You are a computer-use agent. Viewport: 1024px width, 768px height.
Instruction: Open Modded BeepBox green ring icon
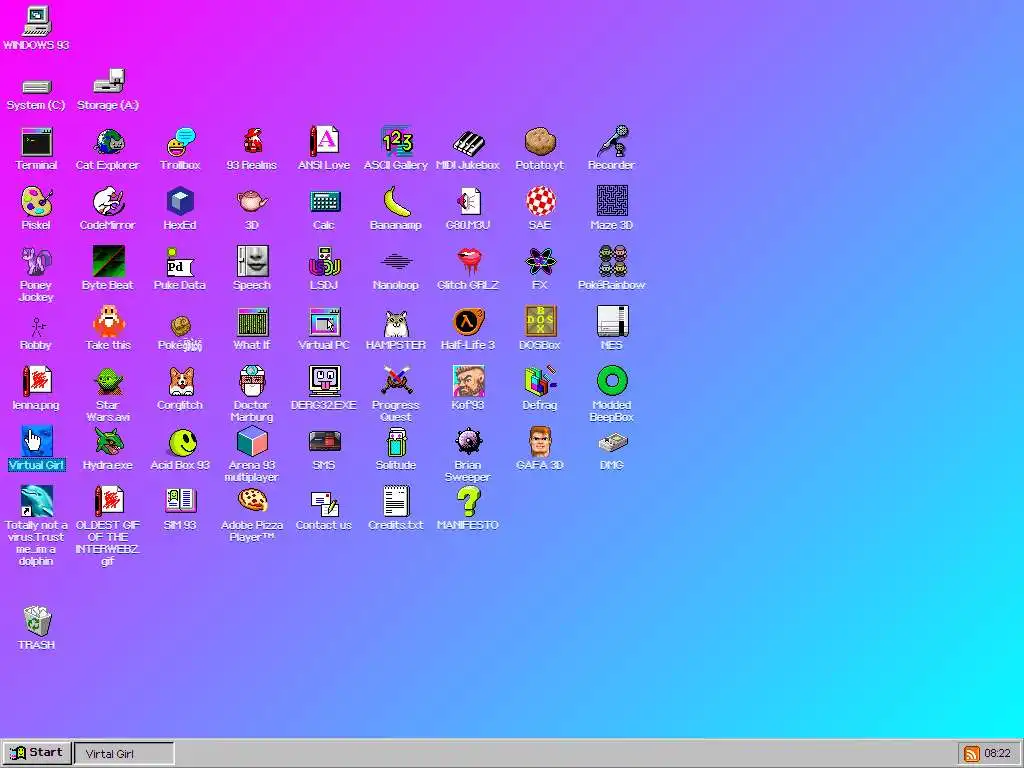tap(611, 383)
